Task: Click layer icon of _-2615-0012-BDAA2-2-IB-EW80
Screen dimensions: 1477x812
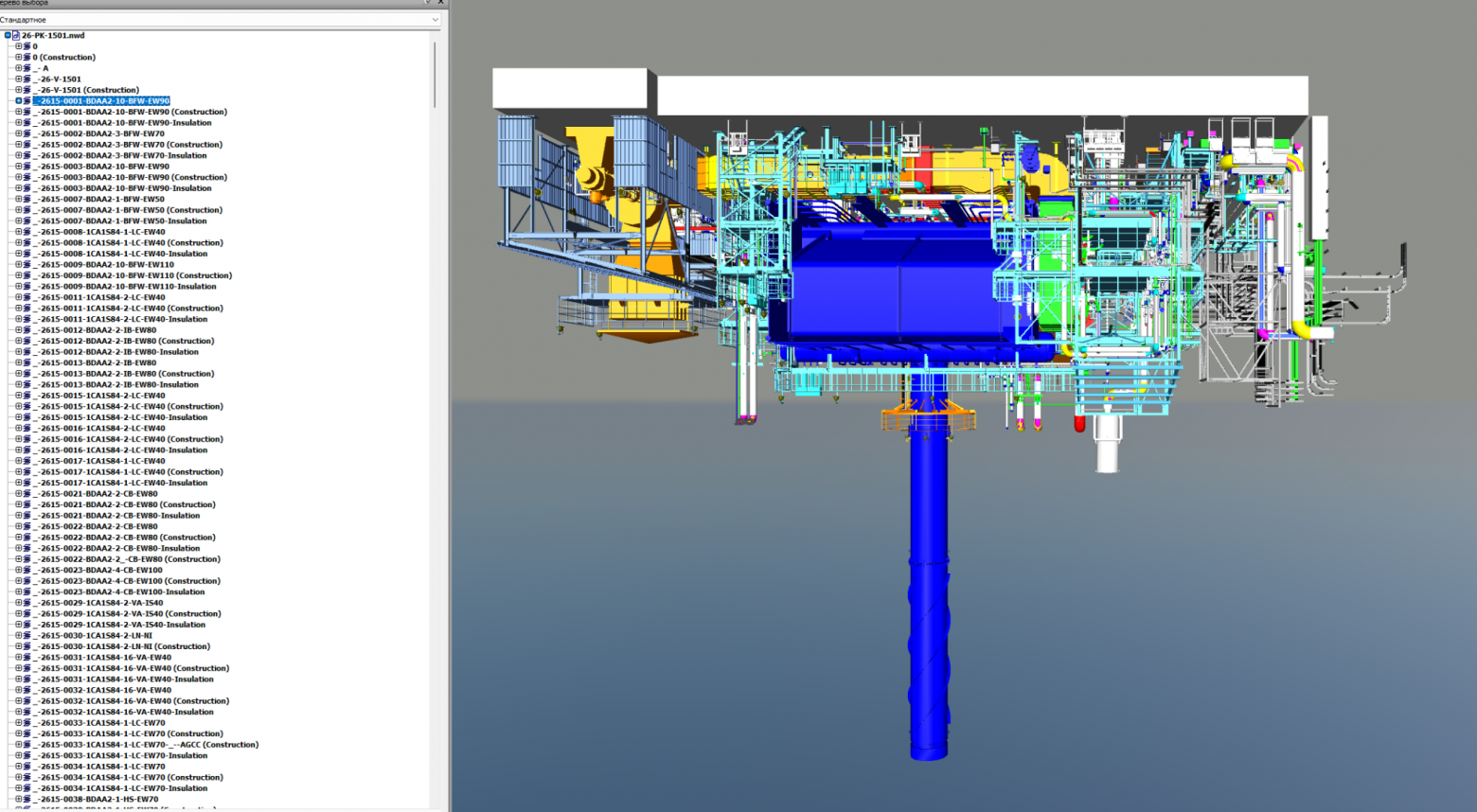Action: 27,329
